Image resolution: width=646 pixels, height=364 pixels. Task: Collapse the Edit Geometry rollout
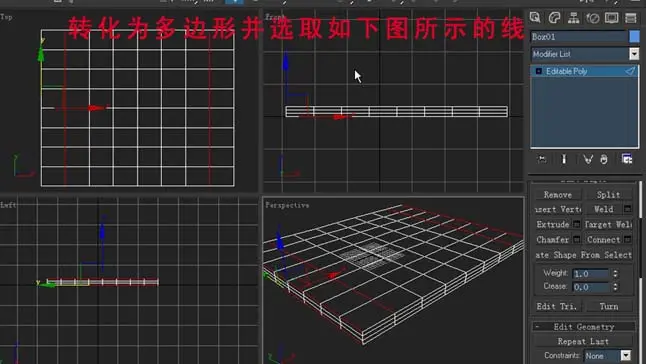tap(583, 327)
